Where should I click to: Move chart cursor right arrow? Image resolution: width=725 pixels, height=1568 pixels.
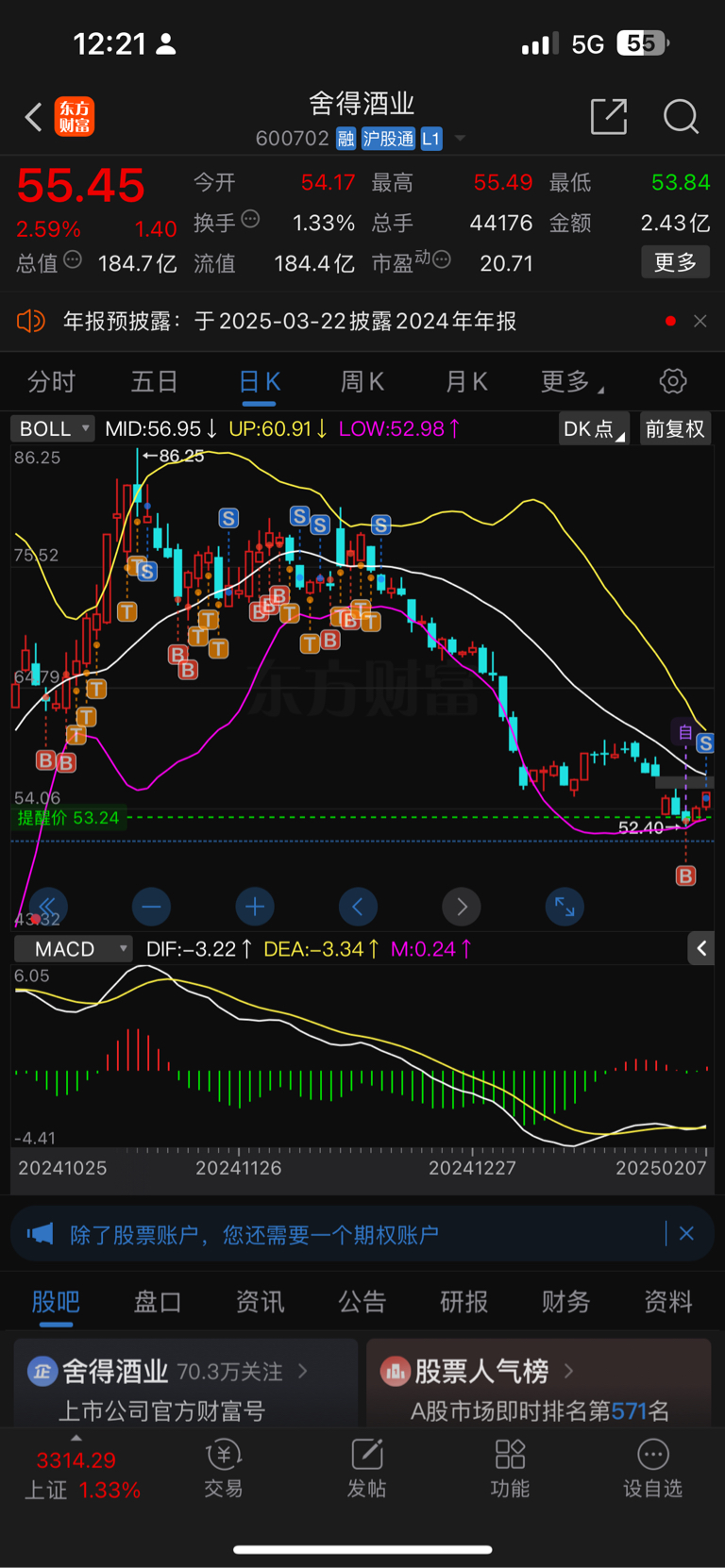click(462, 908)
